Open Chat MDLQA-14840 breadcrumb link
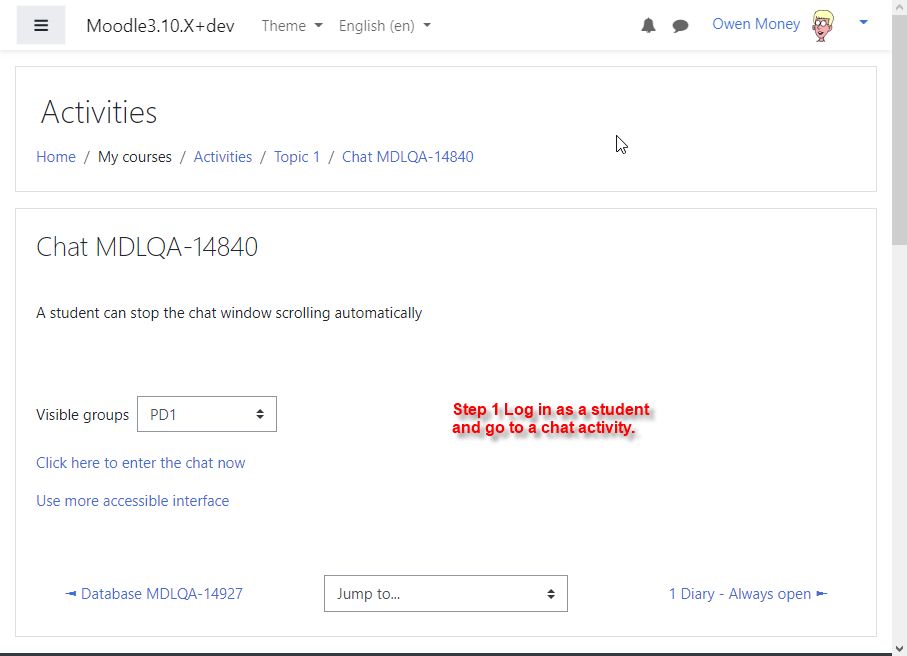The width and height of the screenshot is (907, 656). point(408,157)
